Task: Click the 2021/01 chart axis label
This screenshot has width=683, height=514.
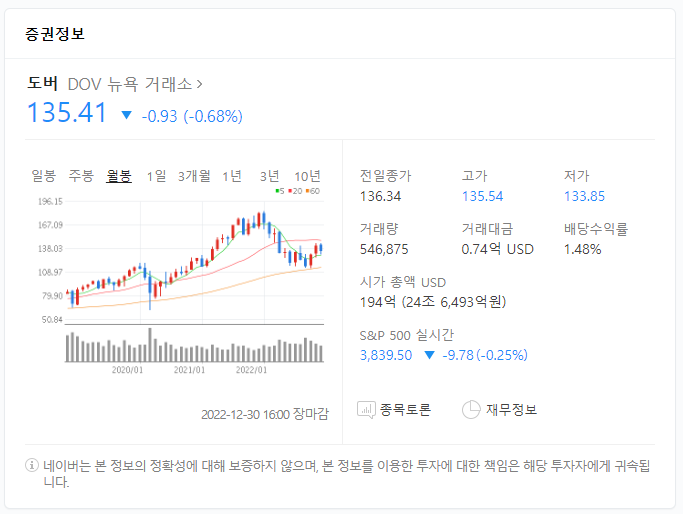Action: pos(189,370)
